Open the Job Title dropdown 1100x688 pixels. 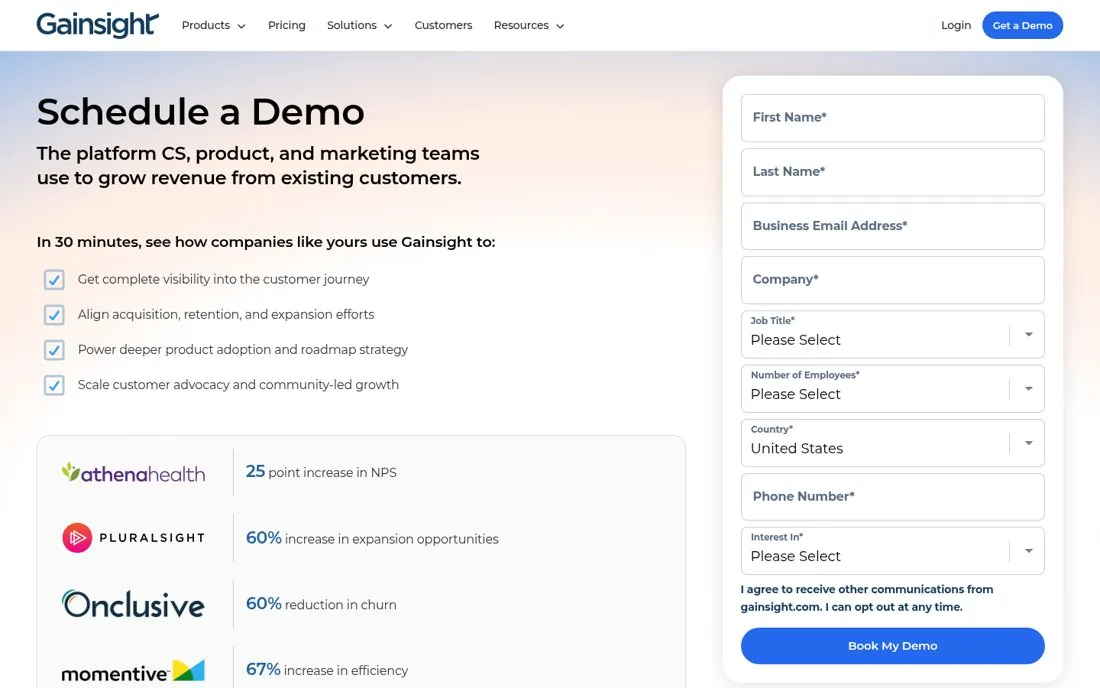click(x=892, y=335)
